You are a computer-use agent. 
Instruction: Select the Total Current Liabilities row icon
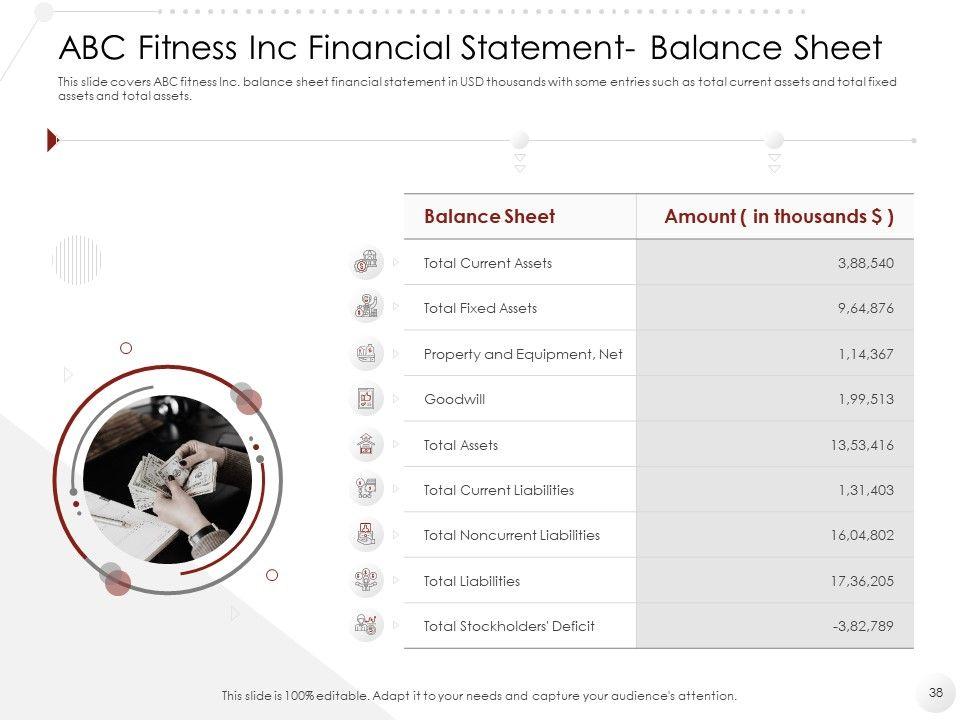point(367,489)
